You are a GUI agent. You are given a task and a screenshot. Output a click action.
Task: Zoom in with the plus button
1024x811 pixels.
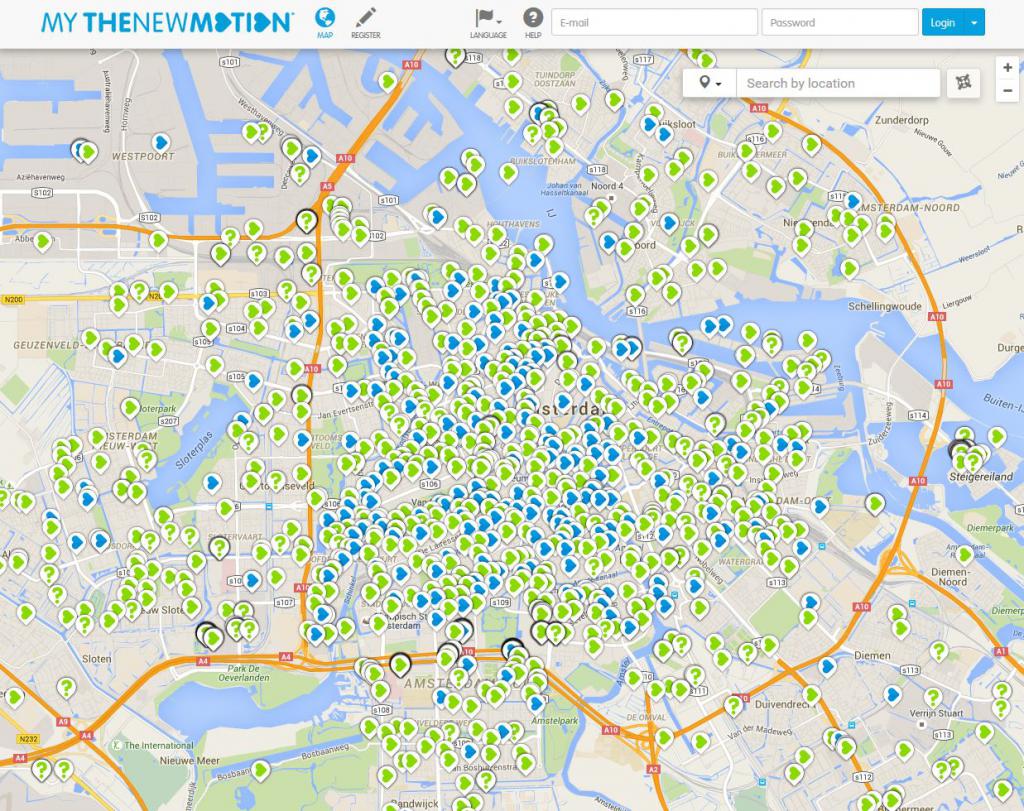click(x=1008, y=67)
